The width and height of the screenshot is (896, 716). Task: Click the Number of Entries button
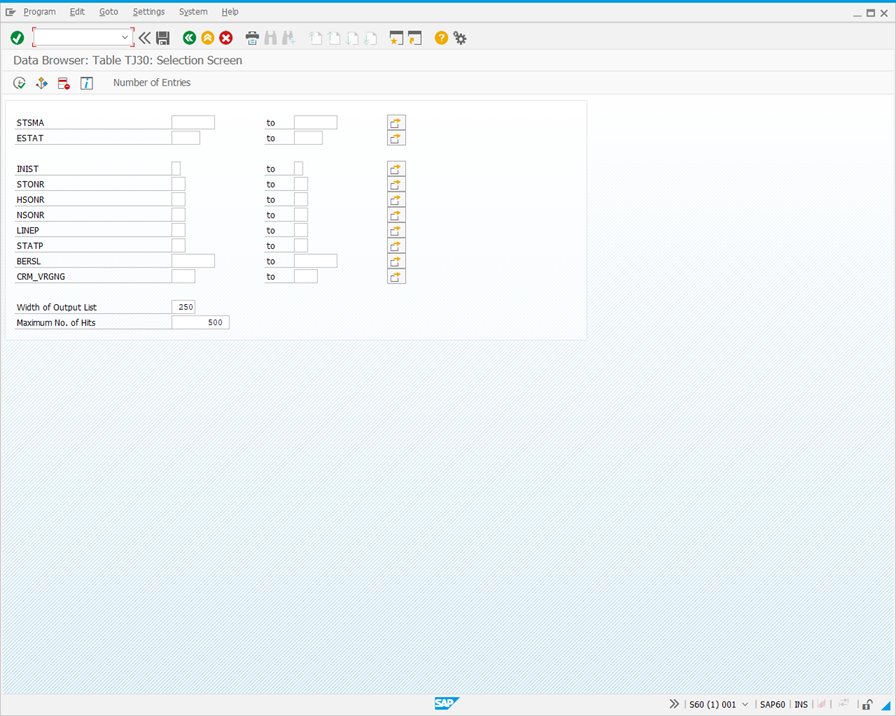tap(151, 83)
